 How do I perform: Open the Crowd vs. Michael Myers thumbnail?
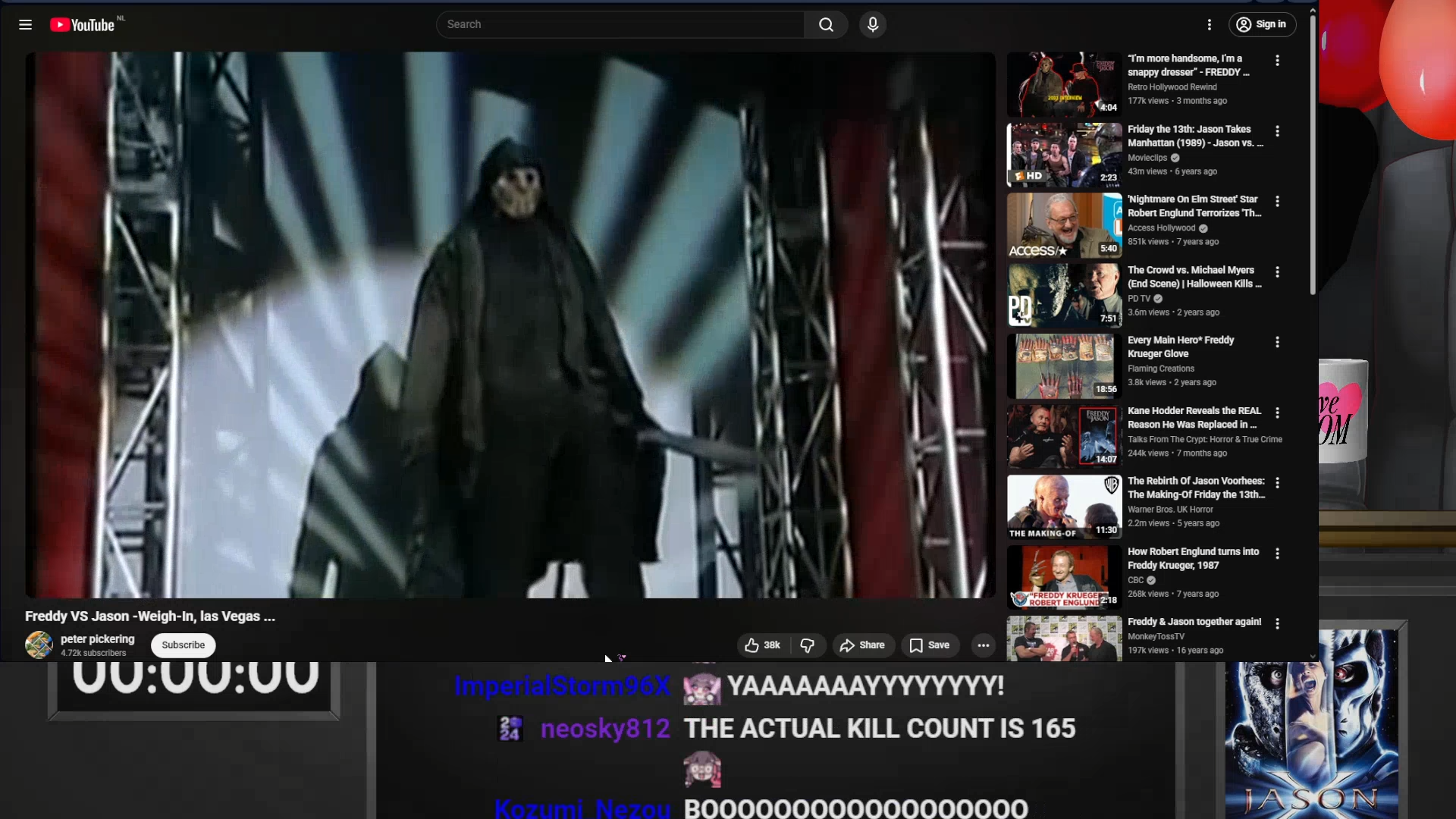tap(1064, 295)
